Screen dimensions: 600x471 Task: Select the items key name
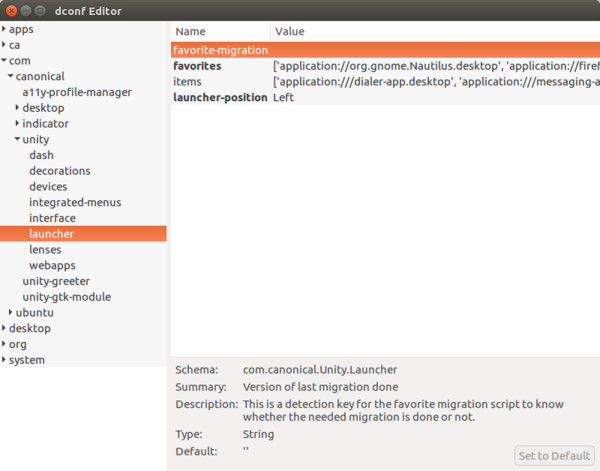(187, 81)
